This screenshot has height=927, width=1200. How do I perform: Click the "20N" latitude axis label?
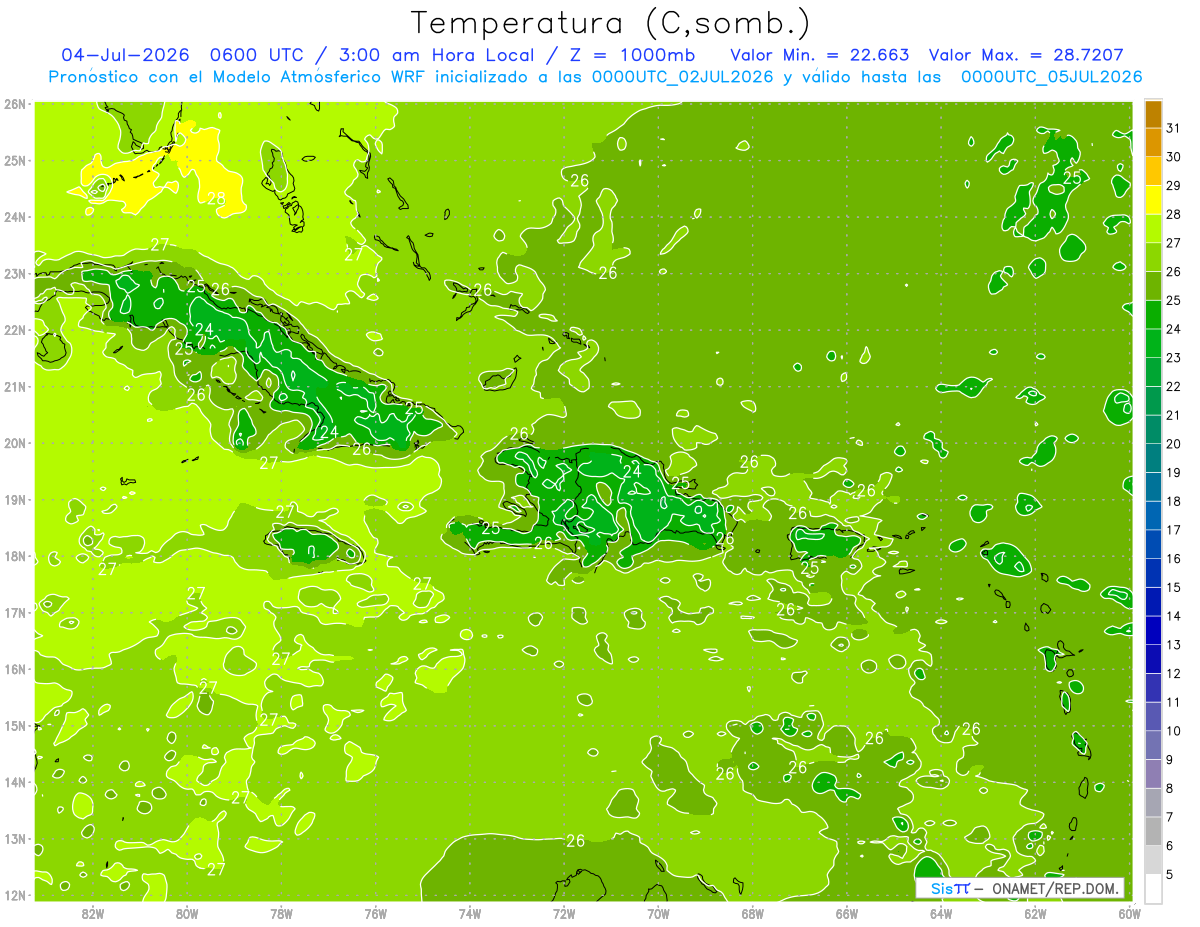click(14, 443)
